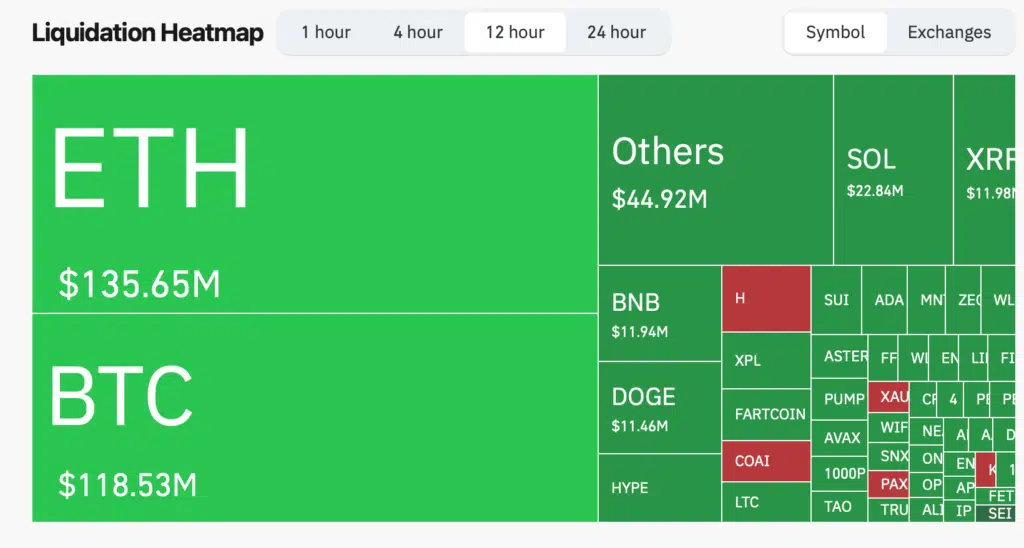
Task: Select the SOL $22.84M tile
Action: 892,170
